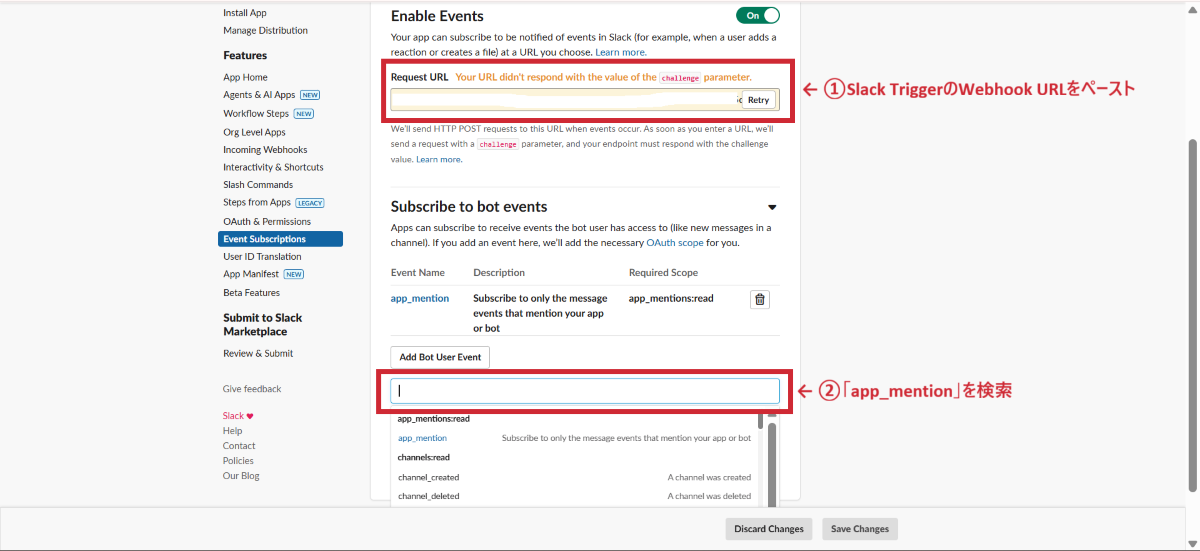Click Add Bot User Event button
The height and width of the screenshot is (551, 1200).
pos(440,357)
